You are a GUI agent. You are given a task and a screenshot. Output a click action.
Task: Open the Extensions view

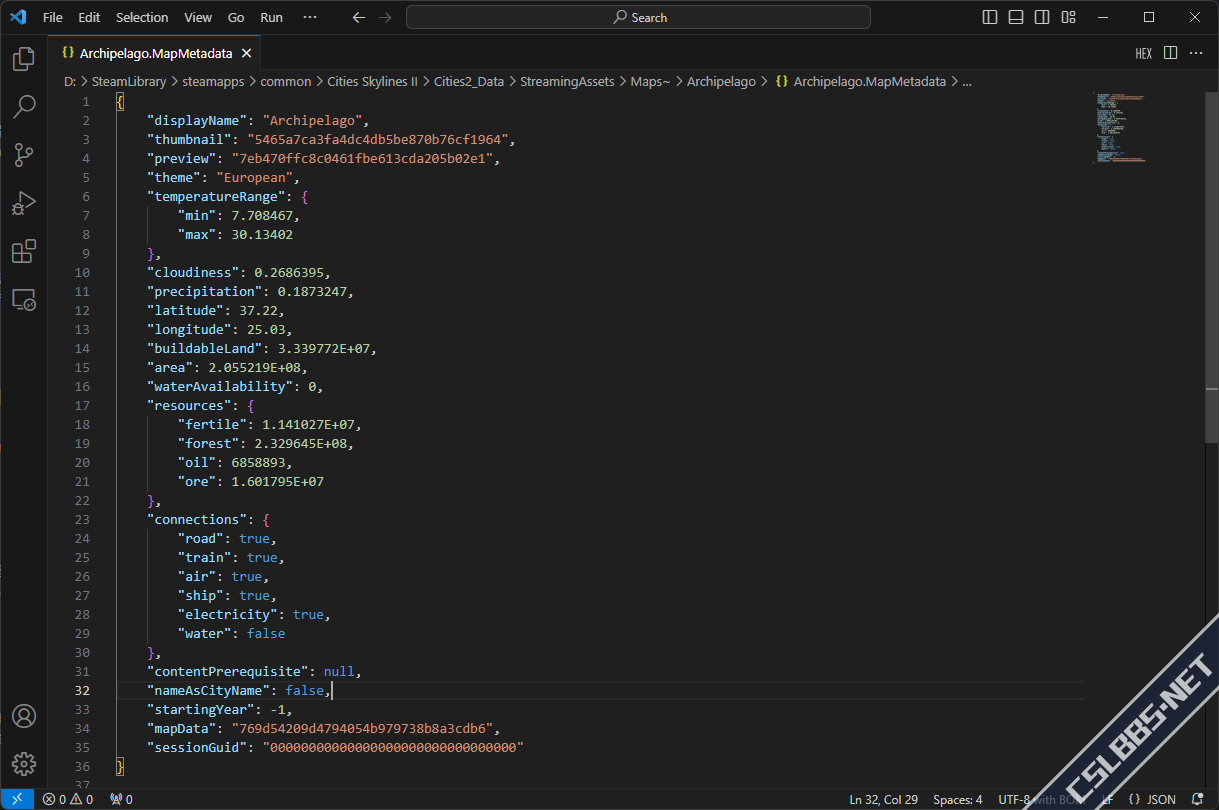pos(24,251)
